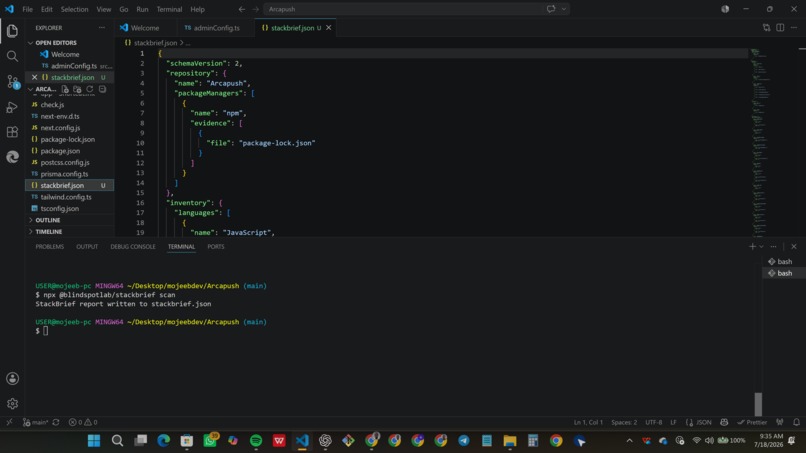Refresh the Explorer file tree
The image size is (806, 453).
[x=89, y=89]
